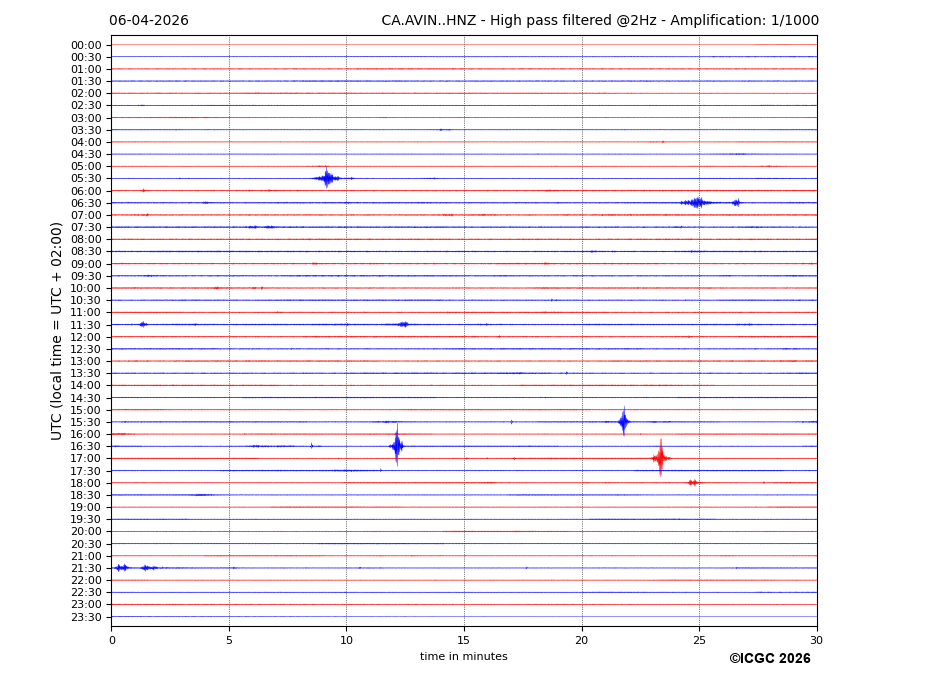The height and width of the screenshot is (696, 927).
Task: Select the blue burst near minute 12 on 11:30
Action: (403, 324)
